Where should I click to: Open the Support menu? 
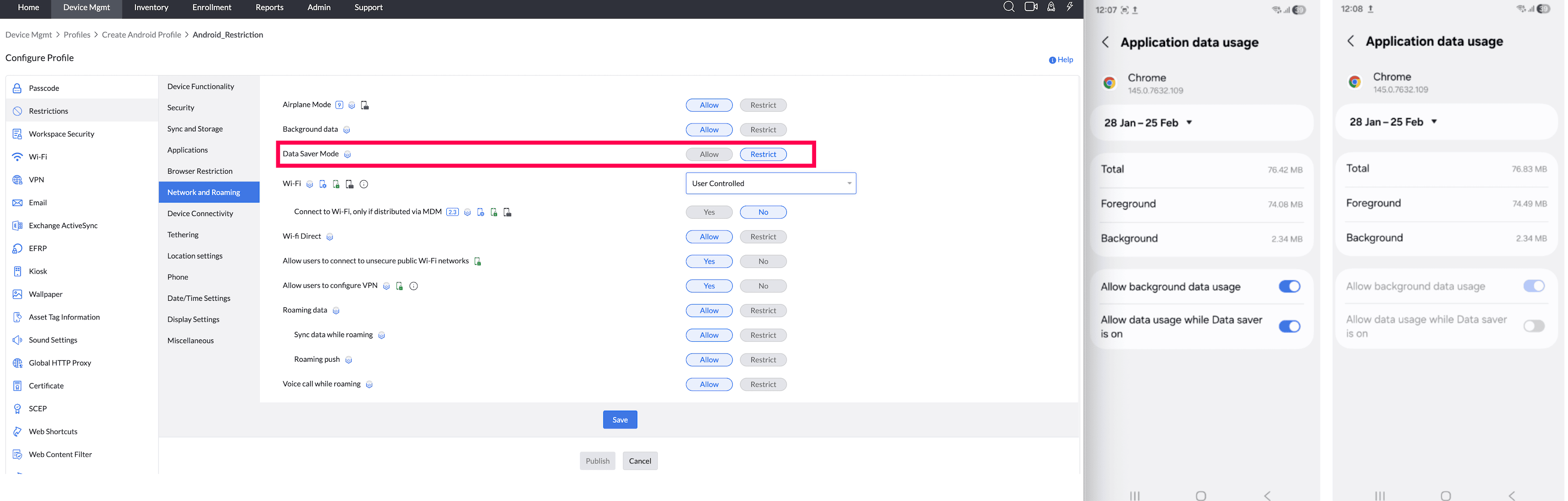[368, 7]
